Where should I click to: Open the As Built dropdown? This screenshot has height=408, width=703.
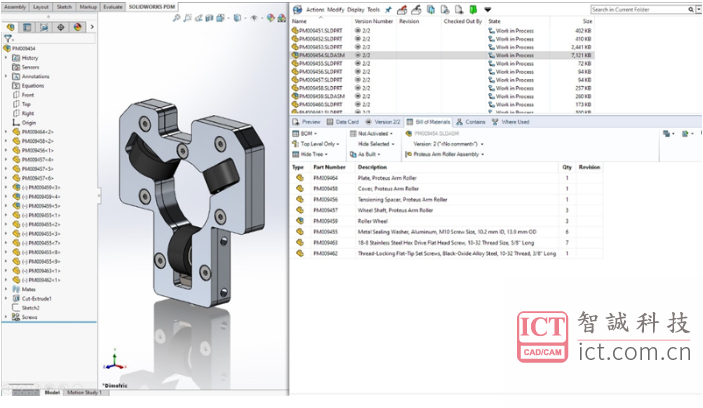tap(365, 154)
